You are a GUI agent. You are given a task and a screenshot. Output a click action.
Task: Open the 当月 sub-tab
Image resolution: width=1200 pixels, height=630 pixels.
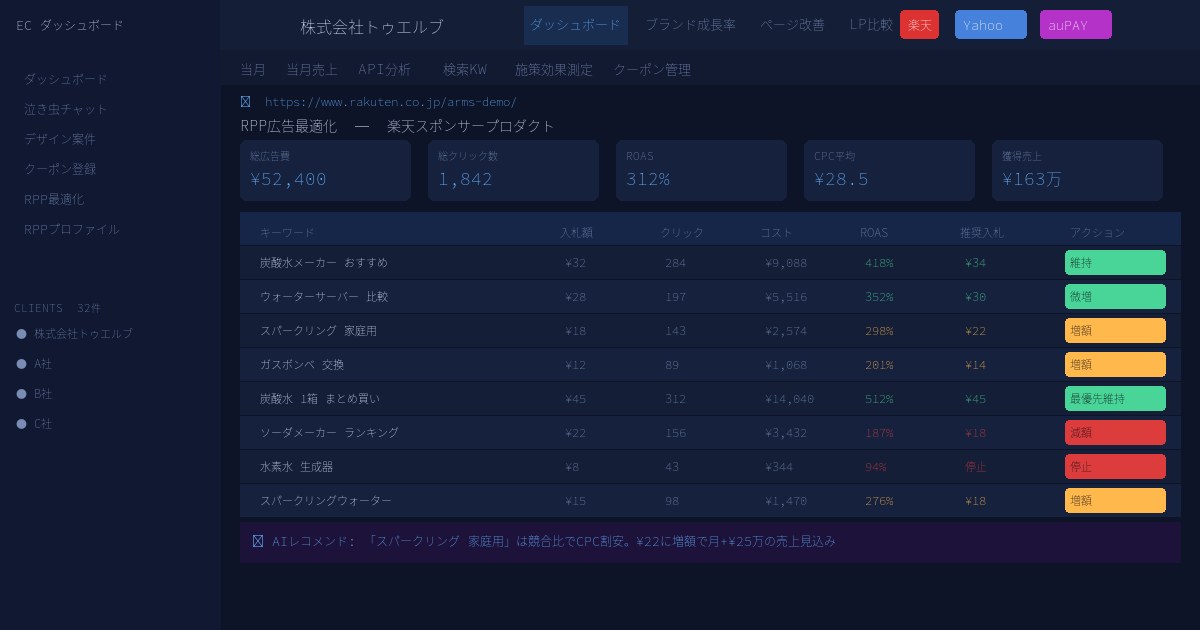[253, 70]
